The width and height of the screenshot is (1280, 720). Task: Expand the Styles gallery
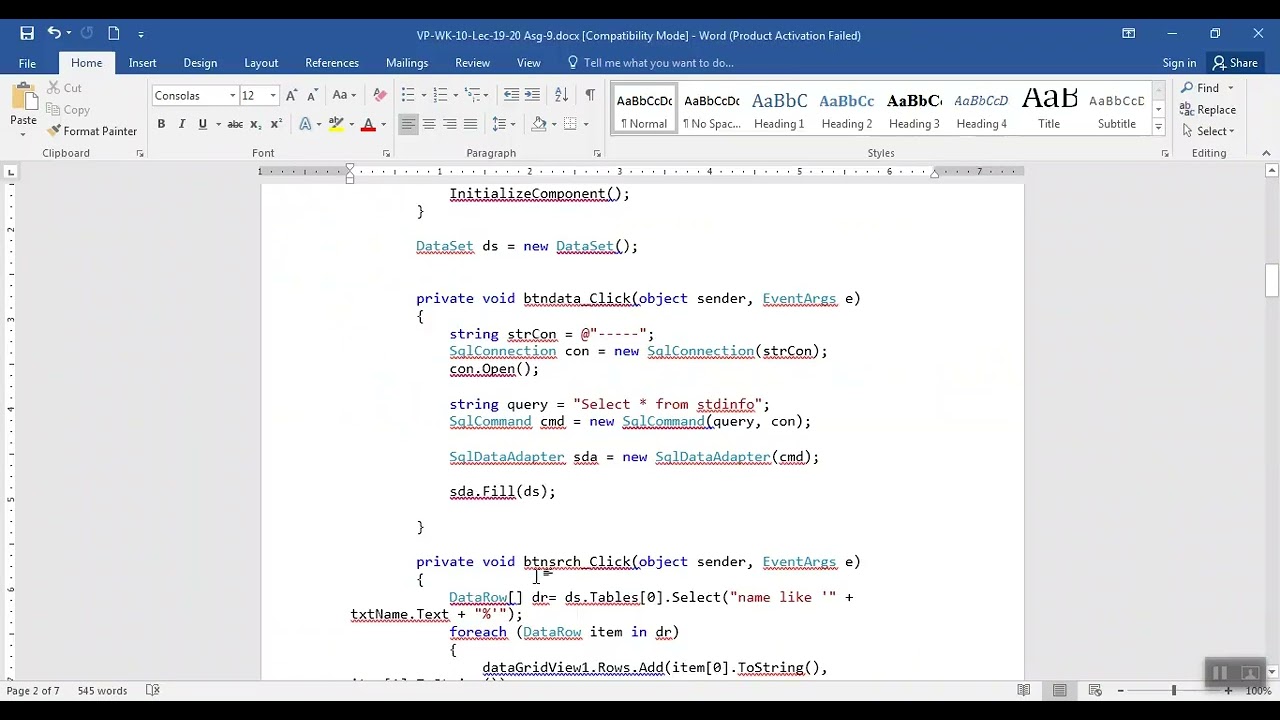(1158, 127)
